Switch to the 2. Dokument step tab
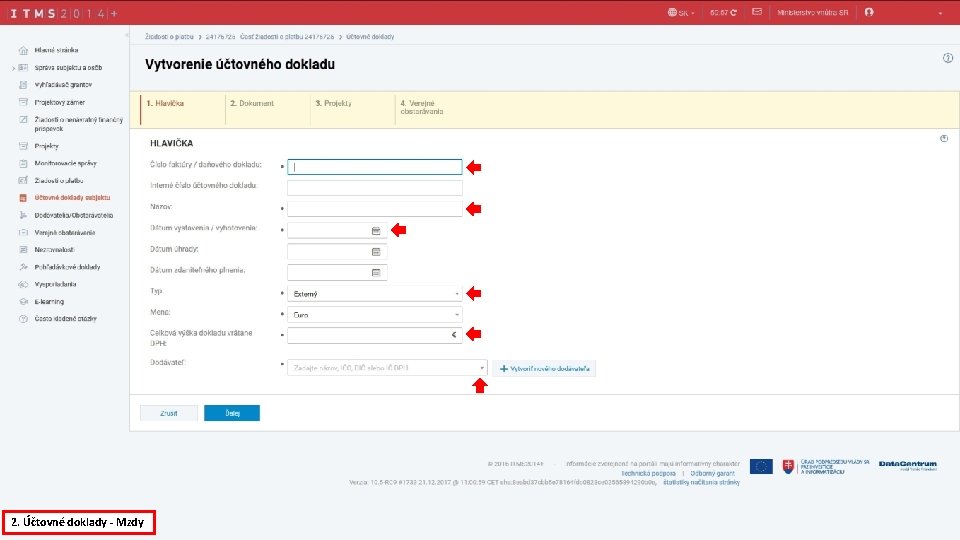Viewport: 960px width, 540px height. (252, 103)
